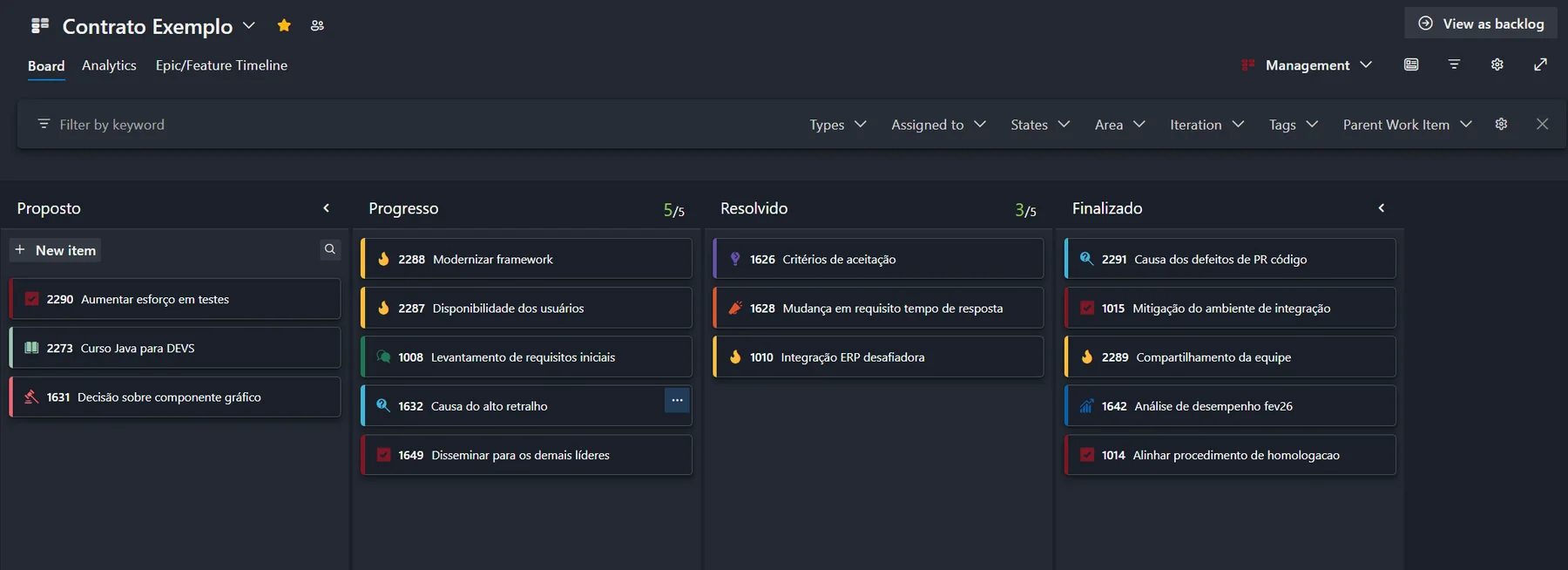Viewport: 1568px width, 570px height.
Task: Open Disponibilidade dos usuários card
Action: pos(527,308)
